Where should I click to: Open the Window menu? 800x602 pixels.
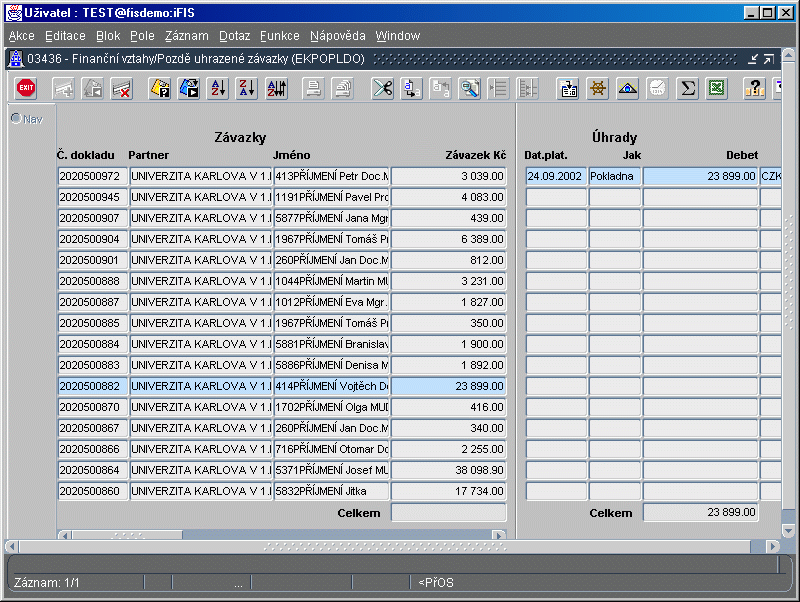(x=398, y=36)
